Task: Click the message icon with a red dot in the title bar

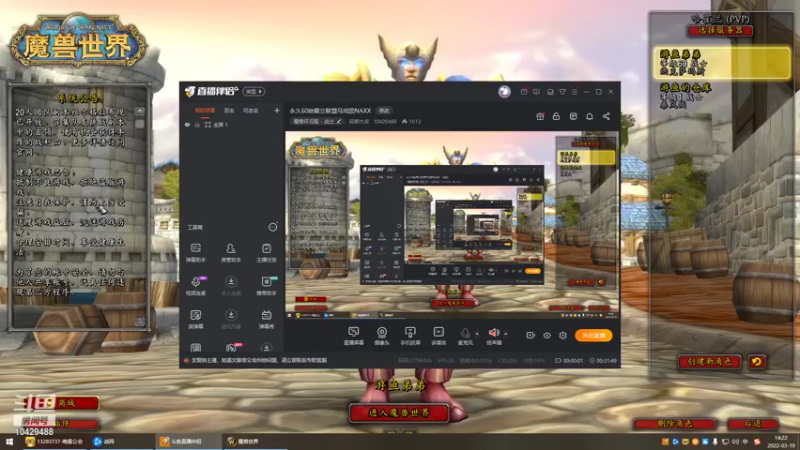Action: tap(524, 92)
